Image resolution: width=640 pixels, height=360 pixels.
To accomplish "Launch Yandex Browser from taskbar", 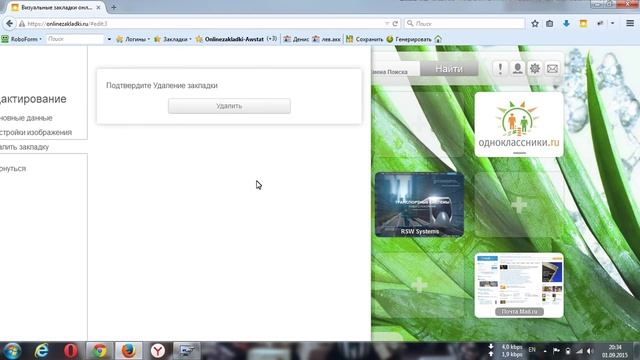I will click(x=158, y=351).
